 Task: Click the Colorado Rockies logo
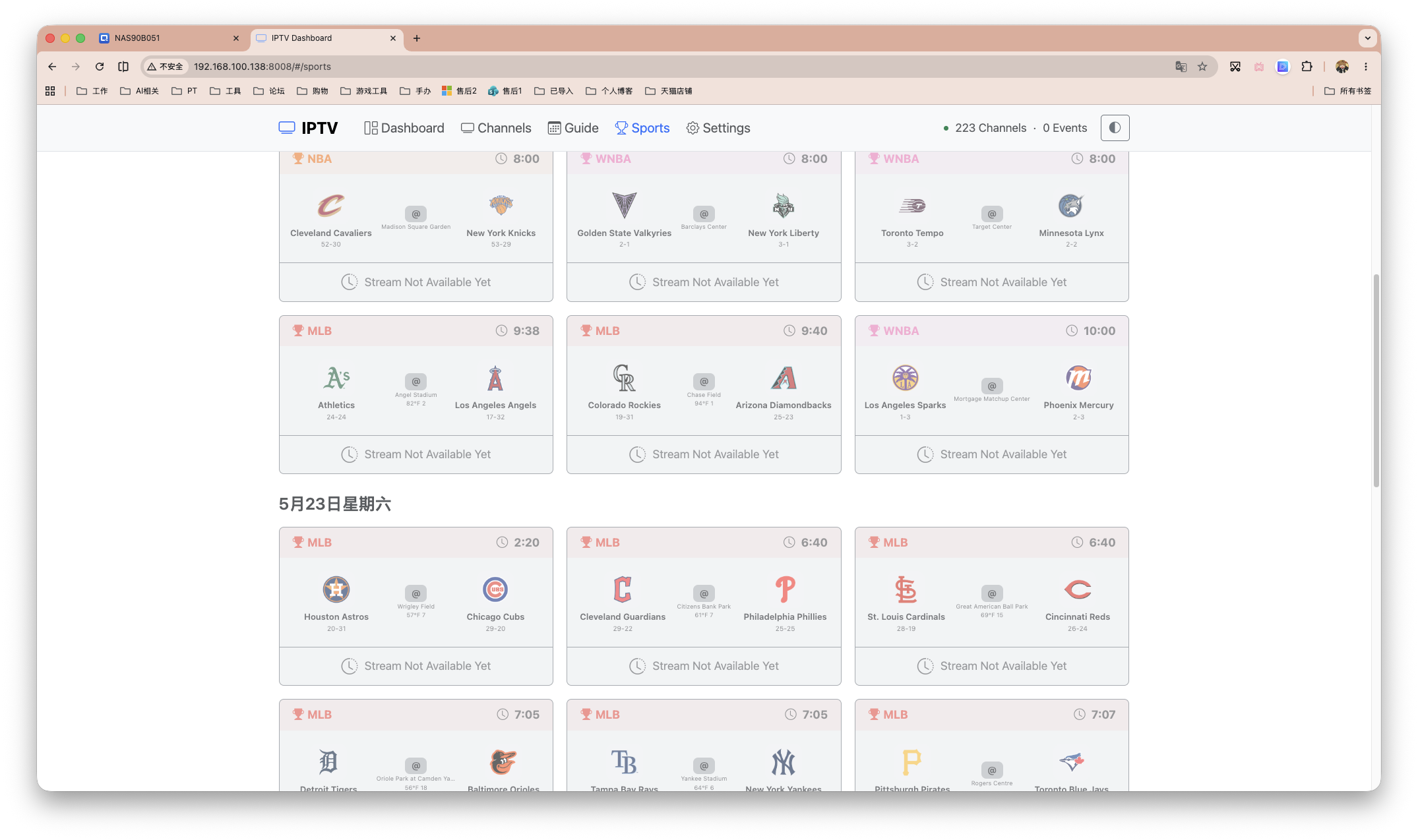click(x=625, y=378)
